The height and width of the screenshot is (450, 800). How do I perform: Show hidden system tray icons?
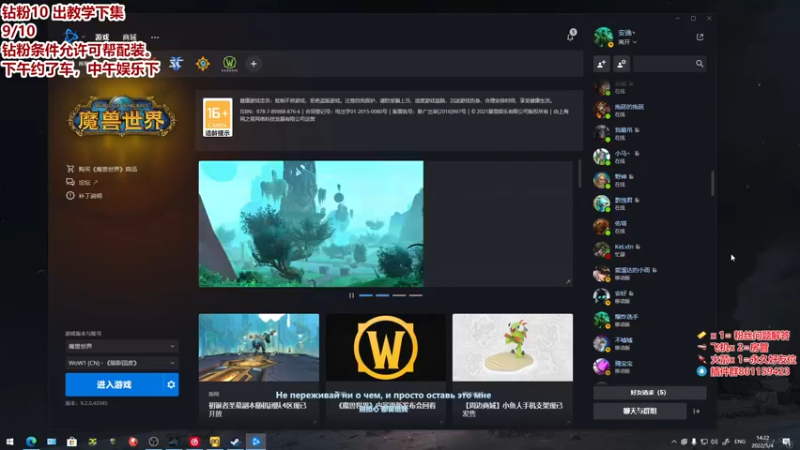pos(674,442)
